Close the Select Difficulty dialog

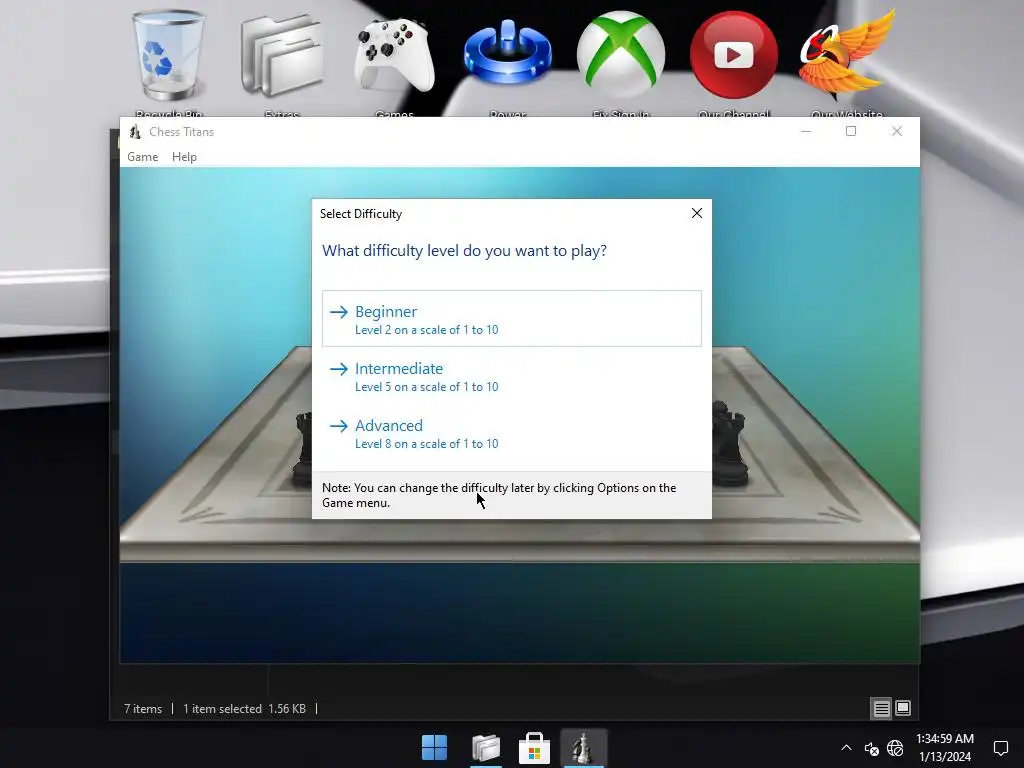[x=697, y=214]
